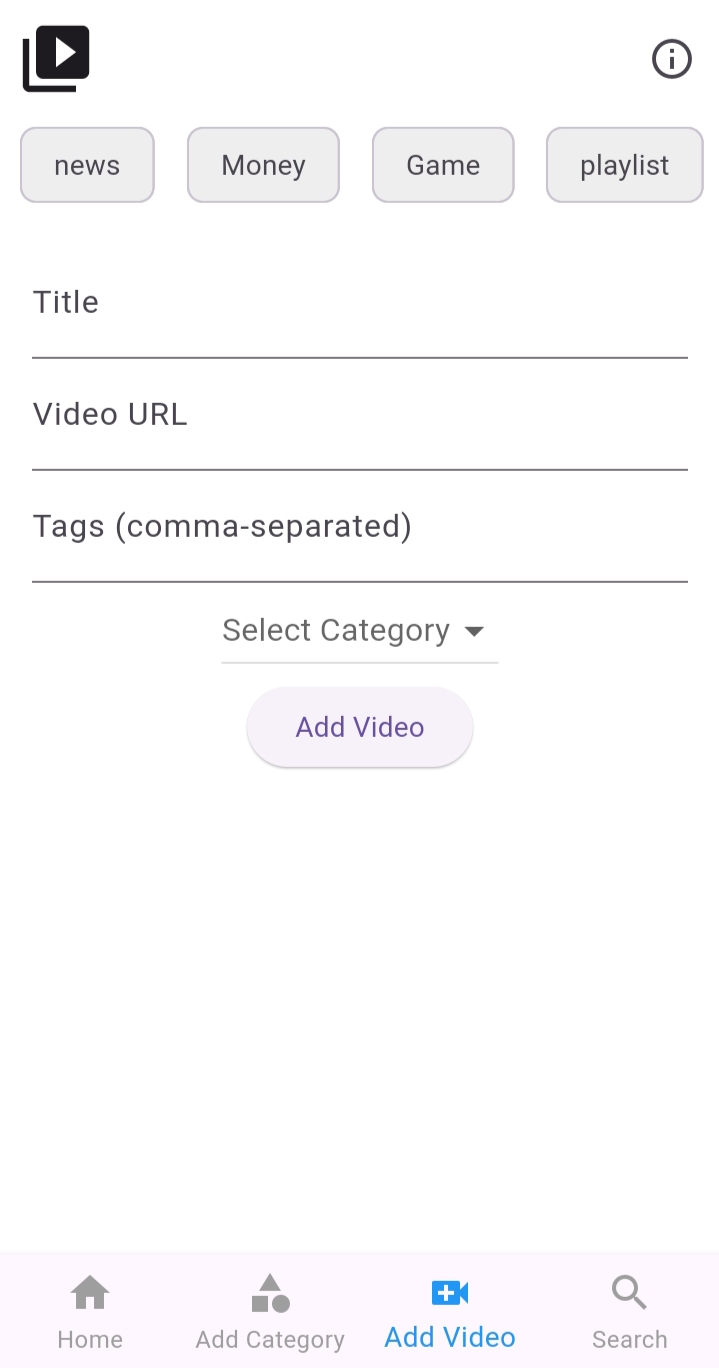Select the playlist chip

(x=624, y=165)
